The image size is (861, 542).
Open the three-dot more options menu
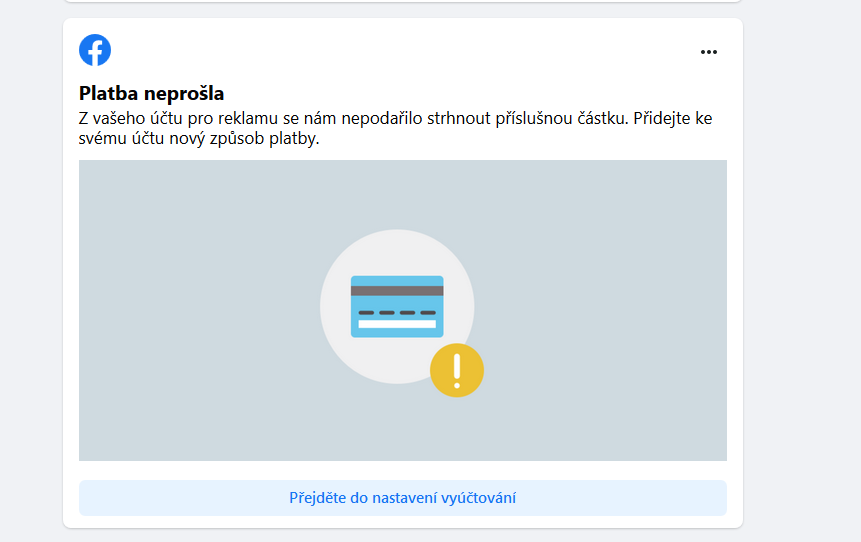point(709,52)
